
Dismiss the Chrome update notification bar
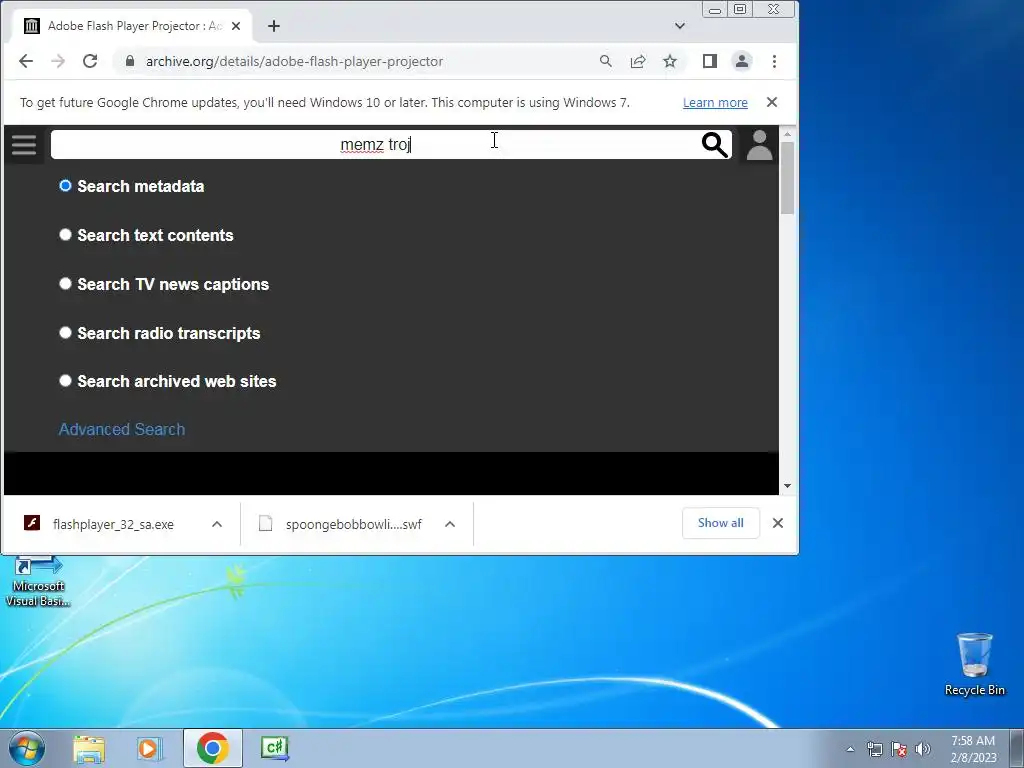click(772, 102)
